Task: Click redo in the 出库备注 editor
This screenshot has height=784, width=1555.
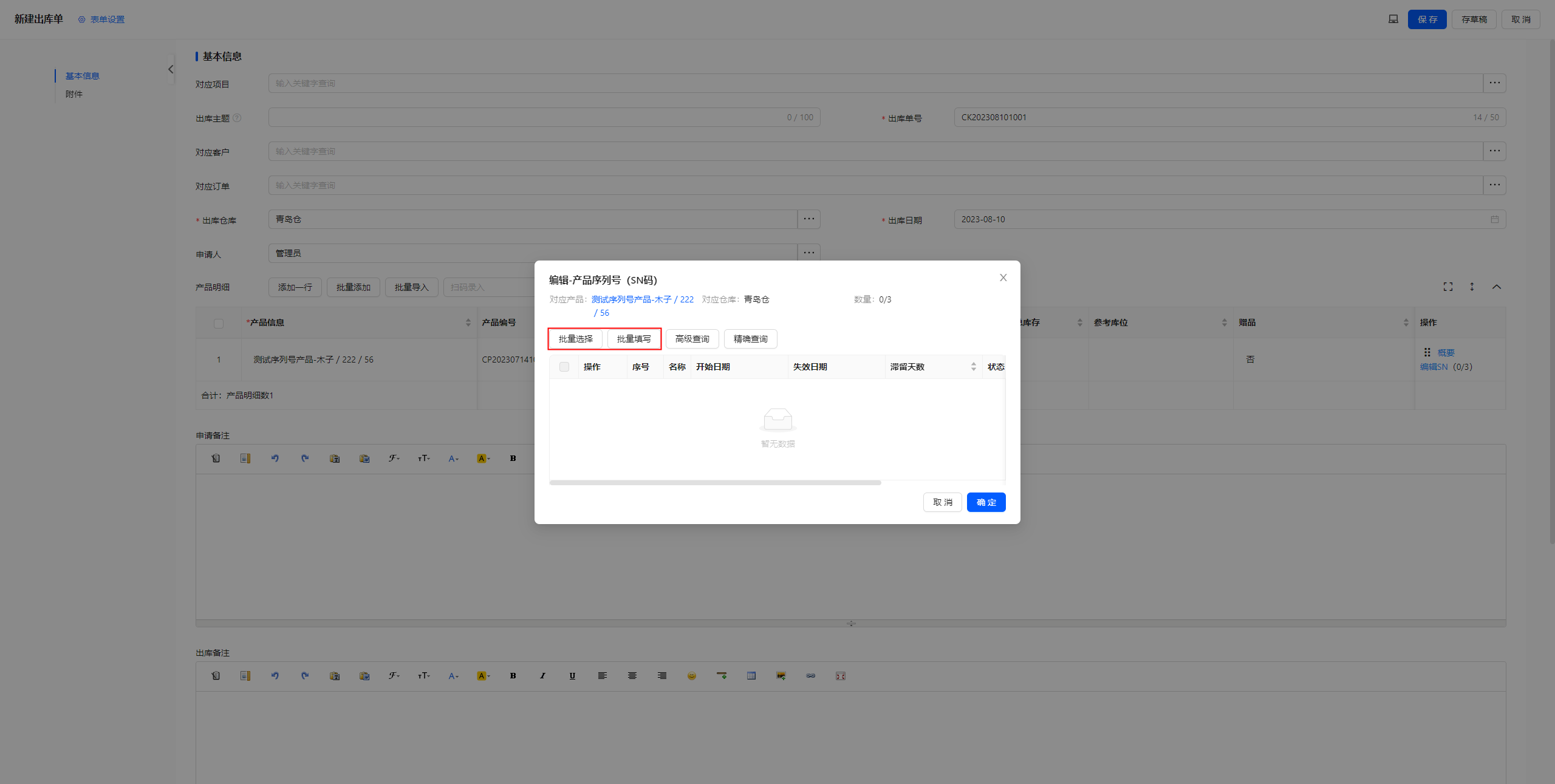Action: (x=305, y=676)
